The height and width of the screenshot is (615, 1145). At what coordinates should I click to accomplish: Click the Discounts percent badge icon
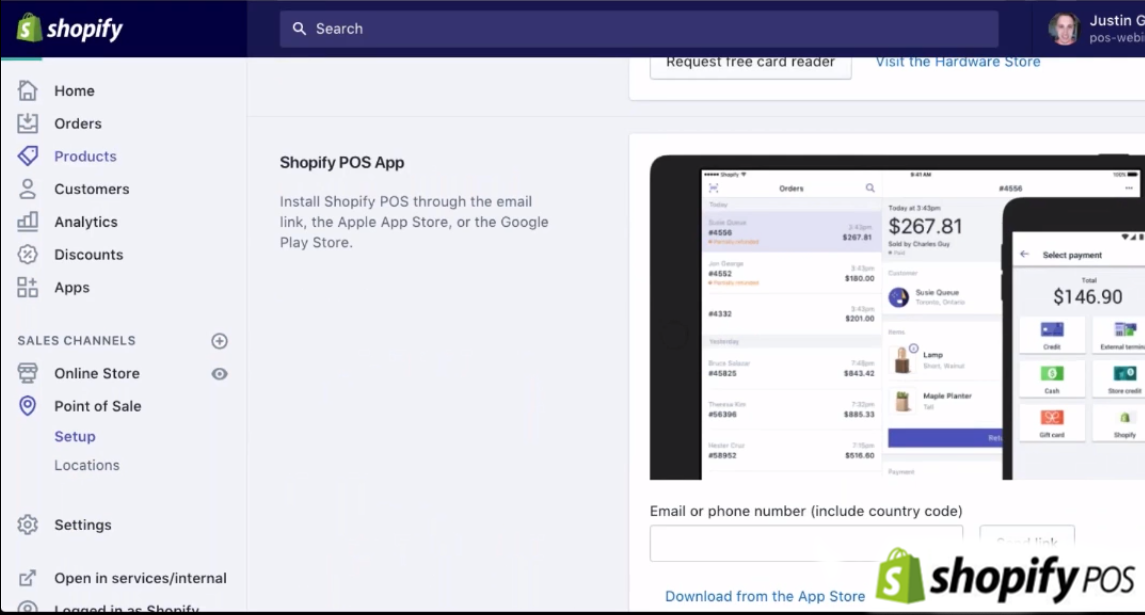pyautogui.click(x=28, y=255)
